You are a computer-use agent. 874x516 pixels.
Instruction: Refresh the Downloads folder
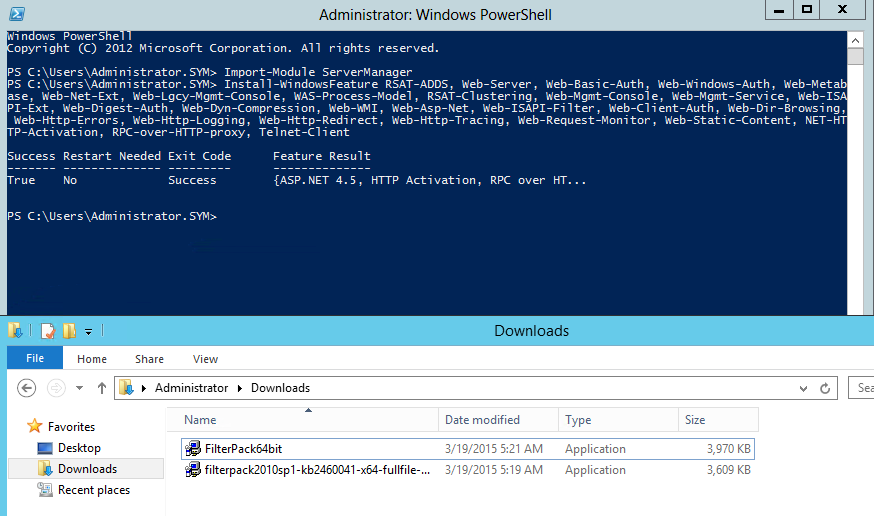tap(825, 388)
